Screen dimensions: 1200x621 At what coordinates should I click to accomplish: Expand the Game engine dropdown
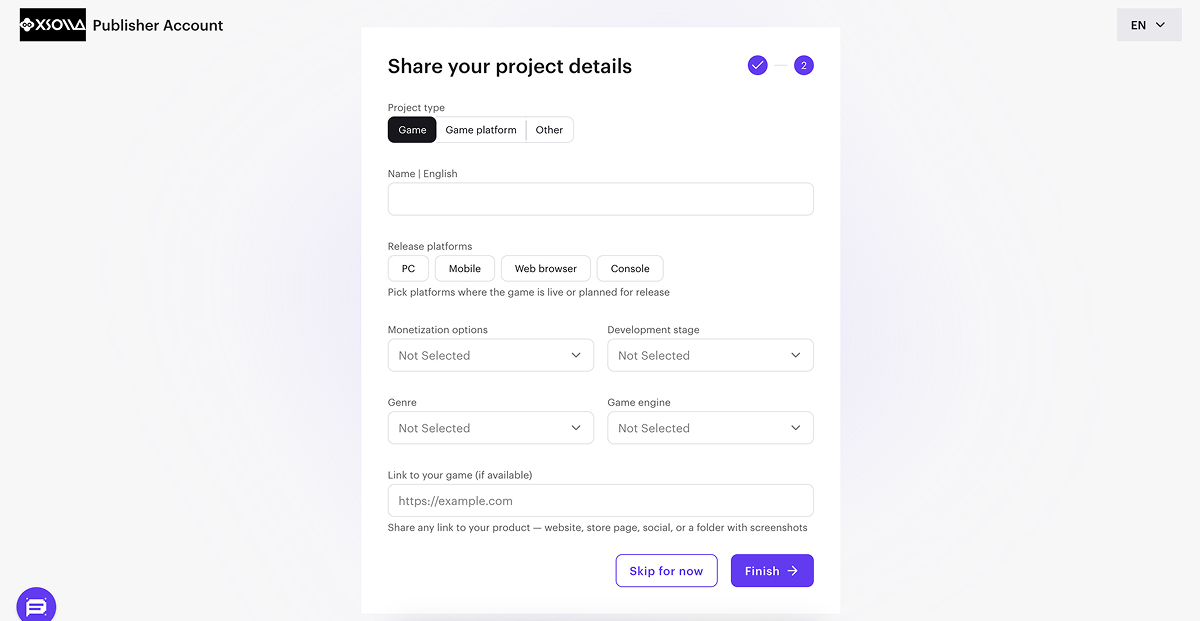pyautogui.click(x=710, y=428)
